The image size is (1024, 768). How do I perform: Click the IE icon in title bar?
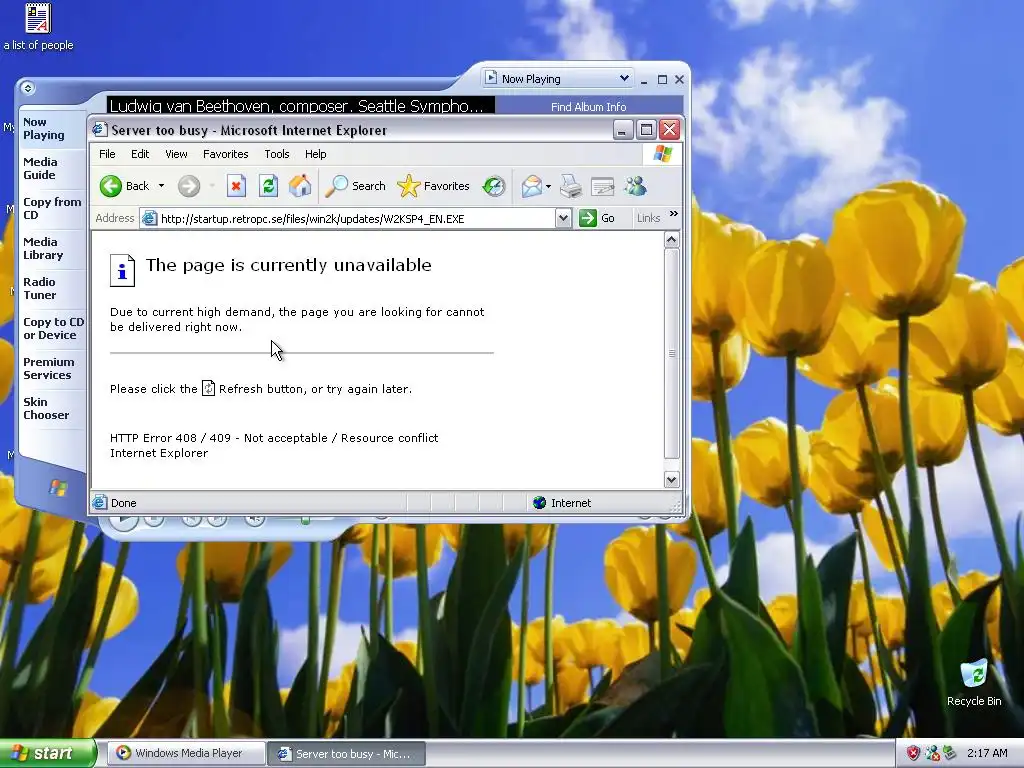[99, 129]
